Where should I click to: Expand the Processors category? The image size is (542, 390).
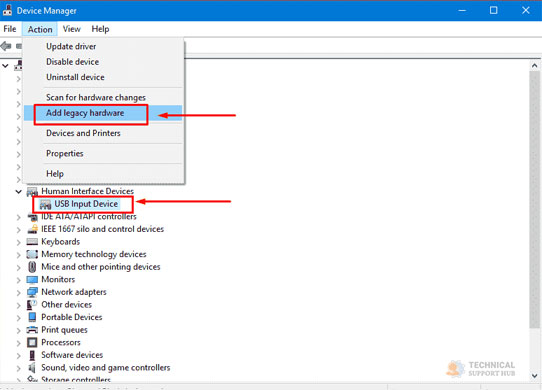pos(19,343)
